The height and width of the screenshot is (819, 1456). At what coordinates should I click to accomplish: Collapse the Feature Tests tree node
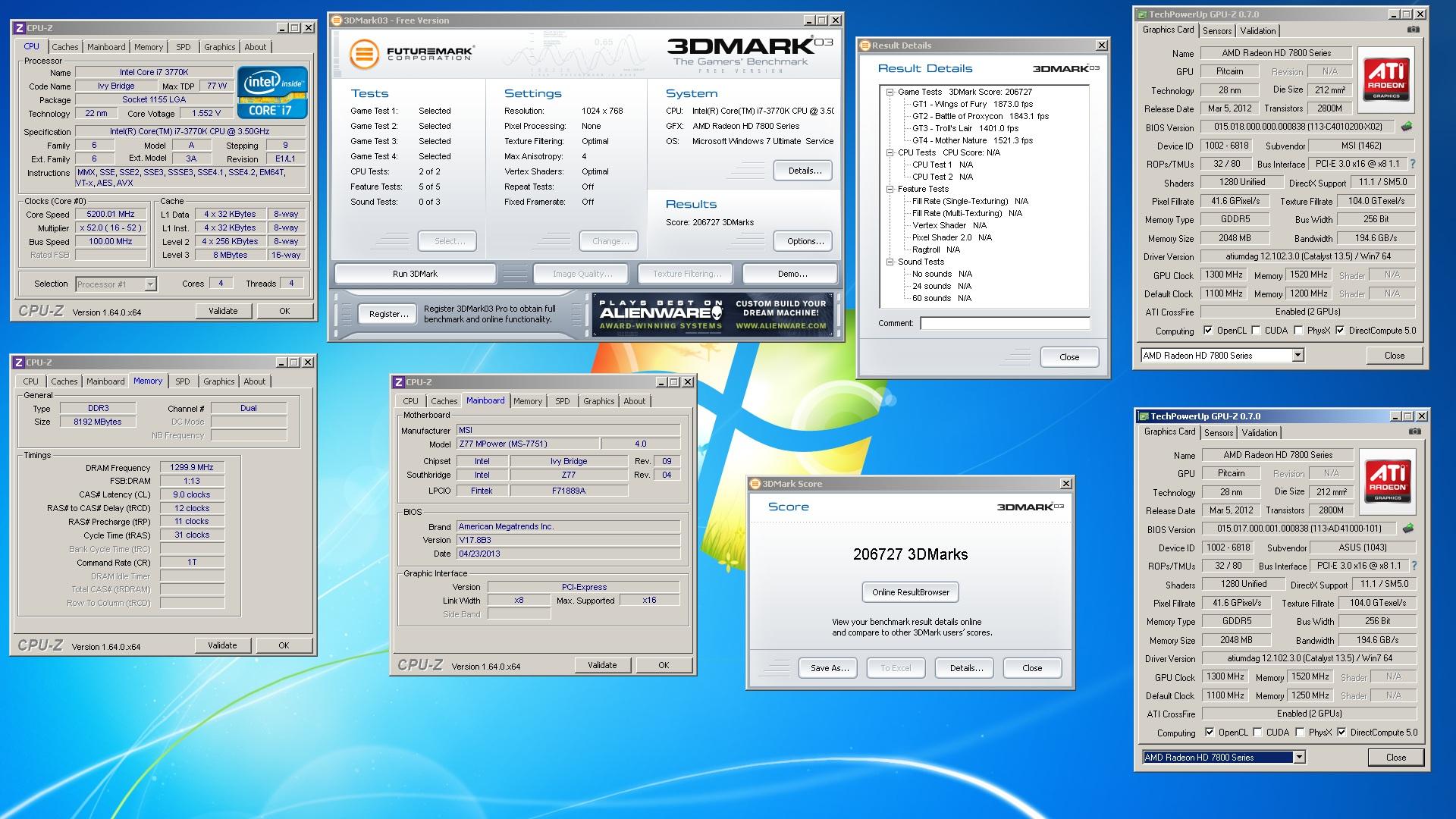890,189
